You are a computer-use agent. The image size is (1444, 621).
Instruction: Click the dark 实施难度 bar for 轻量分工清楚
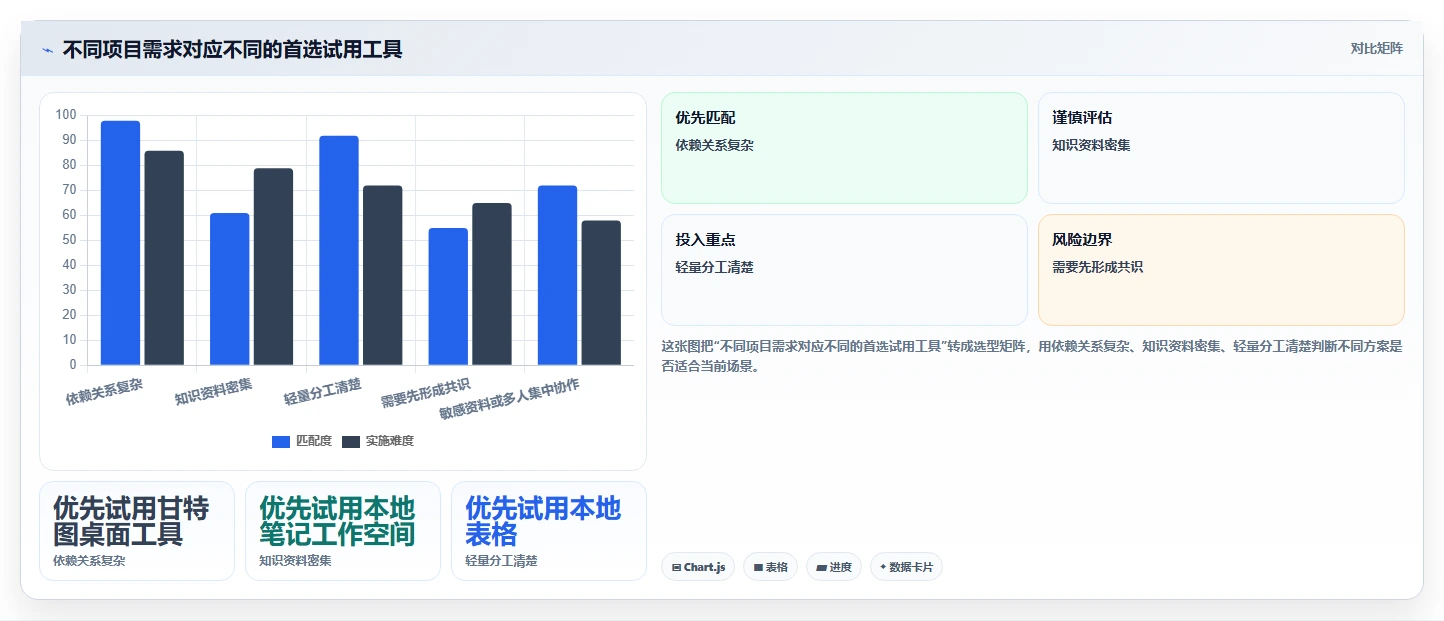pyautogui.click(x=383, y=275)
